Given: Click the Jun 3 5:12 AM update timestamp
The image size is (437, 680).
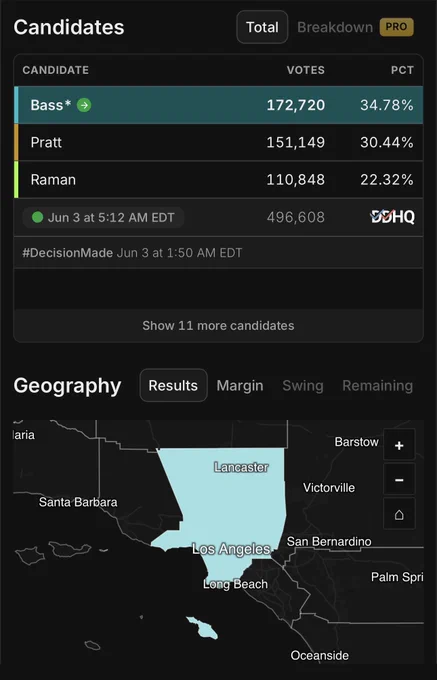Looking at the screenshot, I should pyautogui.click(x=111, y=217).
